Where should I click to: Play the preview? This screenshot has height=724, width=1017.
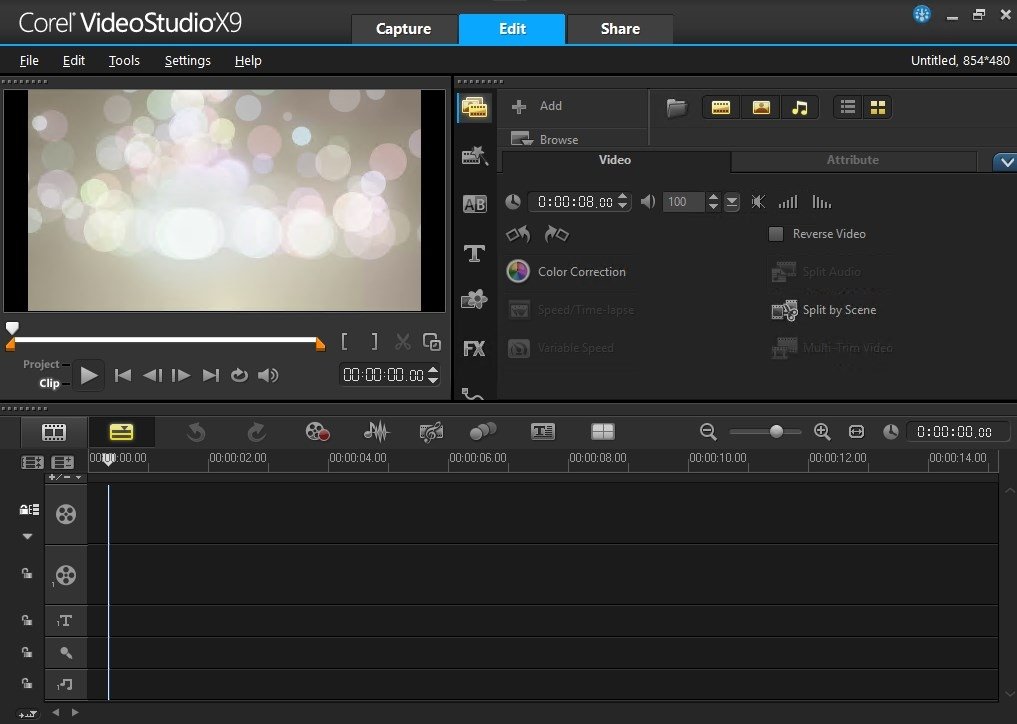(88, 376)
